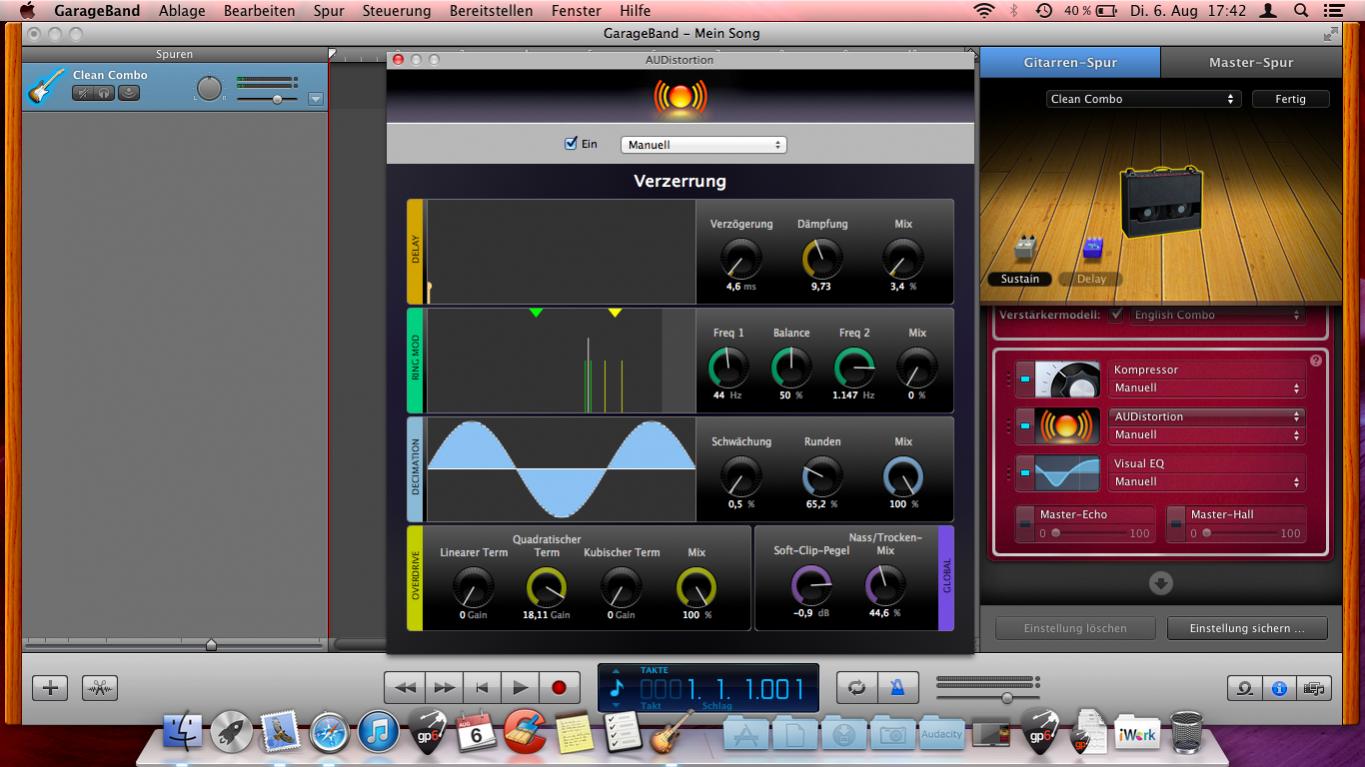Click the Einstellung sichern button
Screen dimensions: 1365x767
click(x=1246, y=628)
